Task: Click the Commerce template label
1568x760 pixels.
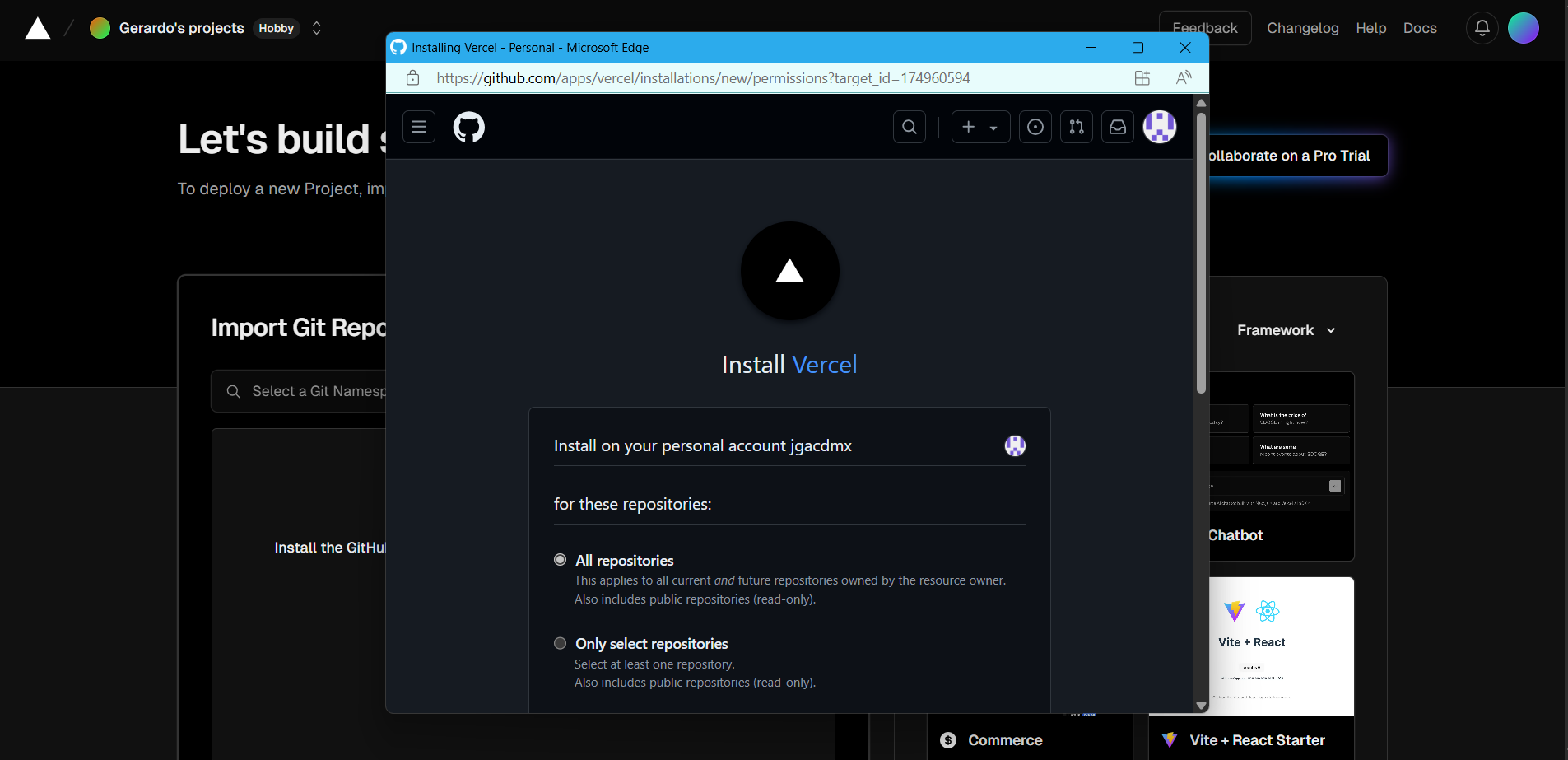Action: pyautogui.click(x=1005, y=740)
